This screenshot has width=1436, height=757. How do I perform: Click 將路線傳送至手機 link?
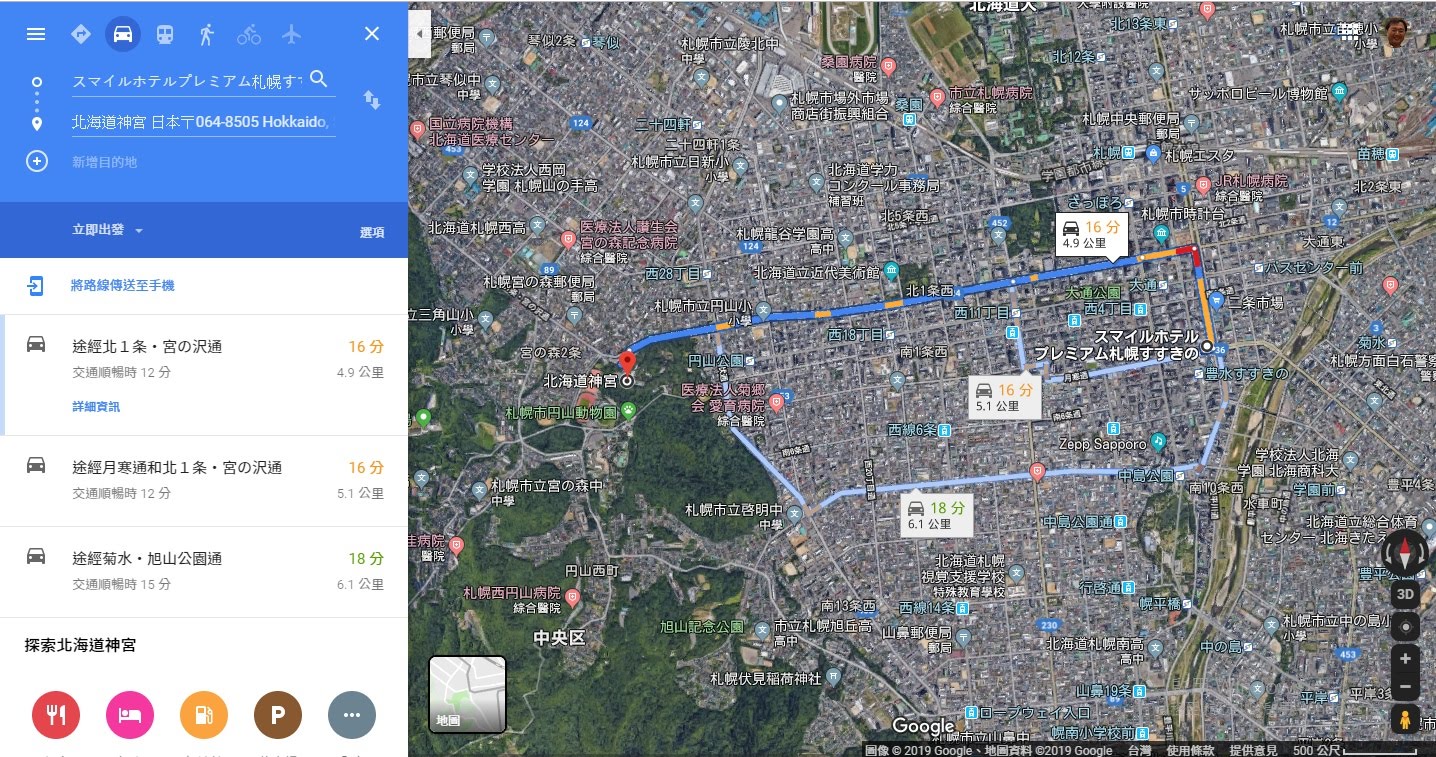click(x=122, y=286)
